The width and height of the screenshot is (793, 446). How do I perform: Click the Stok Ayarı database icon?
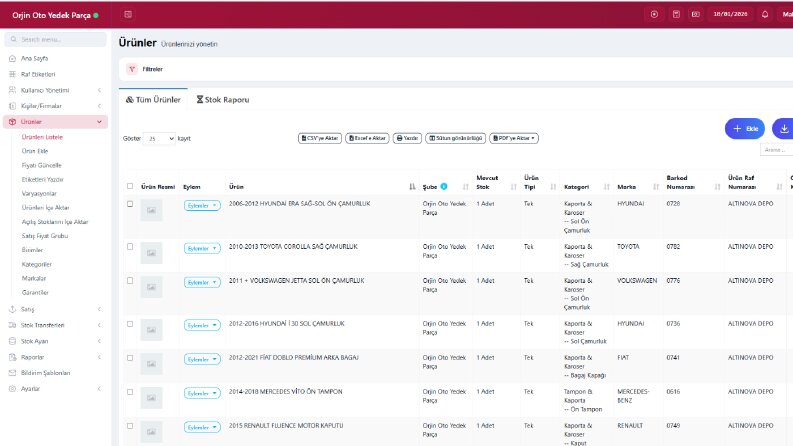12,341
